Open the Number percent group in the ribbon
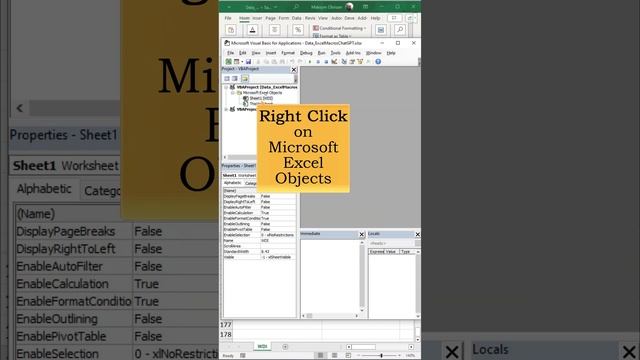Viewport: 640px width, 360px height. [298, 30]
